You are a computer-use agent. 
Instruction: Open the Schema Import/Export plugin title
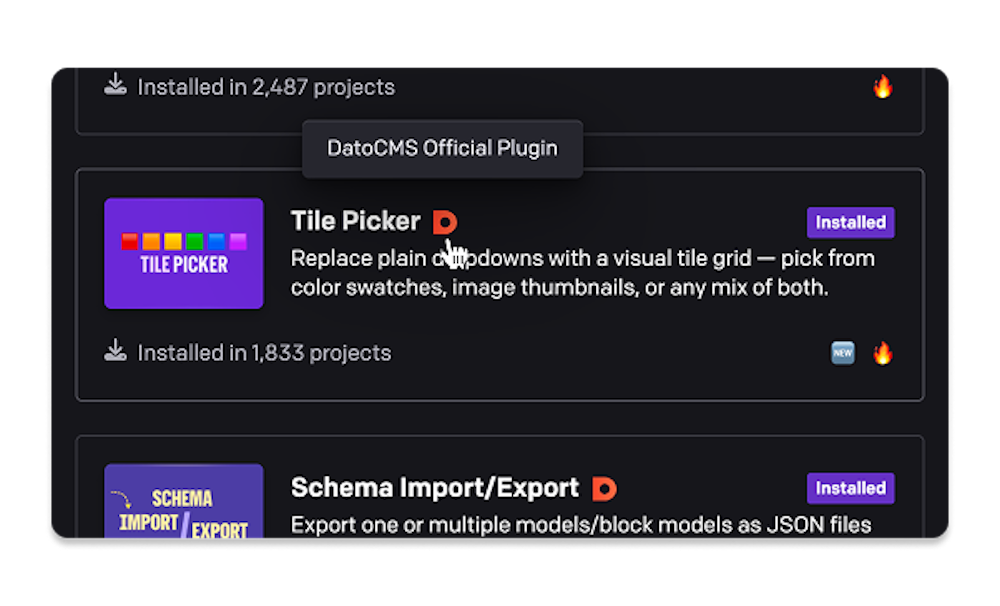435,488
